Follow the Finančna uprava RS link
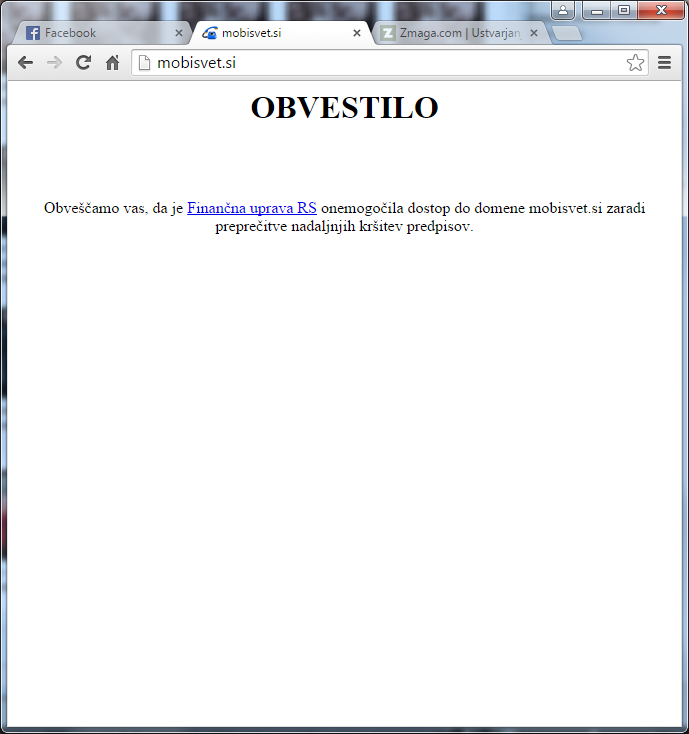Viewport: 689px width, 734px height. point(252,208)
